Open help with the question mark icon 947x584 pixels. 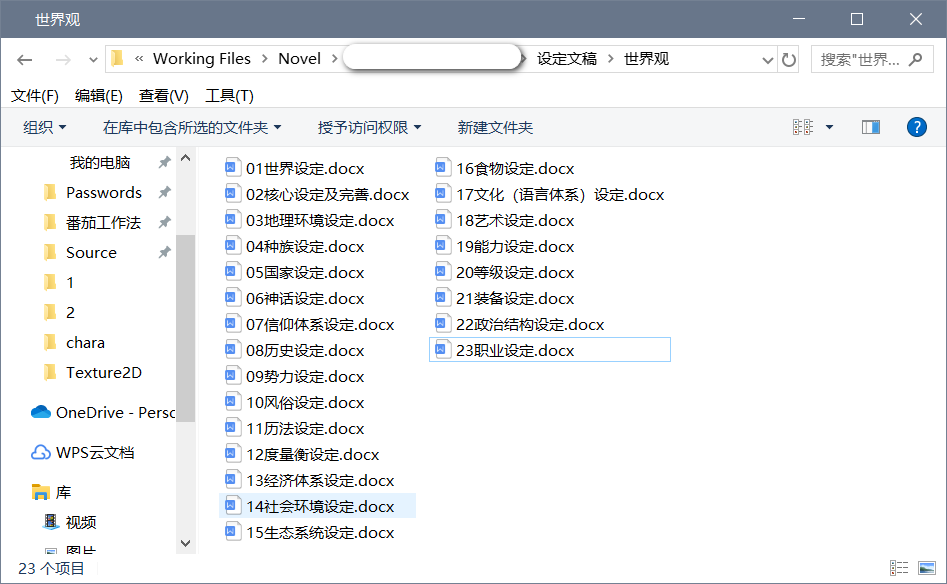click(916, 127)
